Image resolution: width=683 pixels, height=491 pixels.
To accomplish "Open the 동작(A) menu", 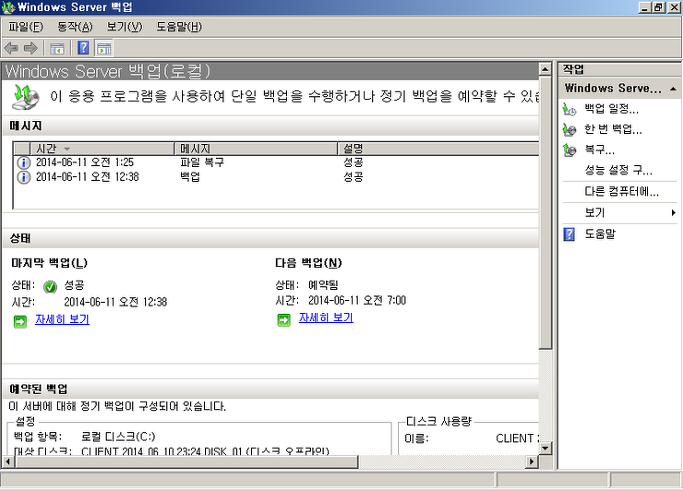I will 75,27.
